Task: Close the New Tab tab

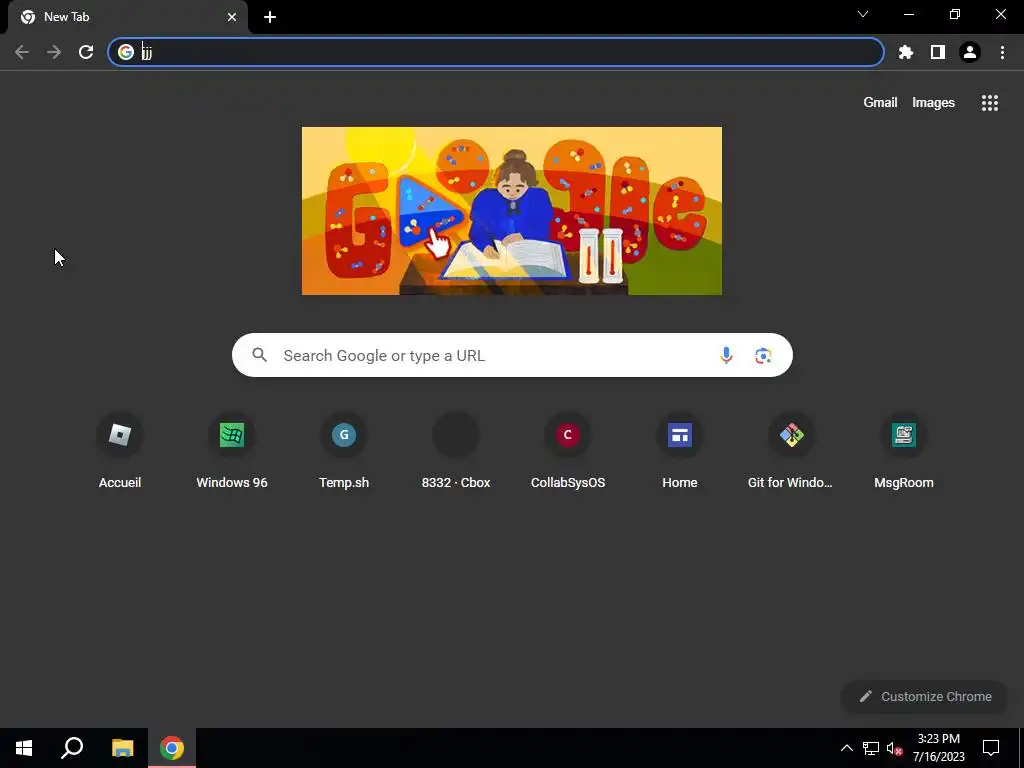Action: [232, 17]
